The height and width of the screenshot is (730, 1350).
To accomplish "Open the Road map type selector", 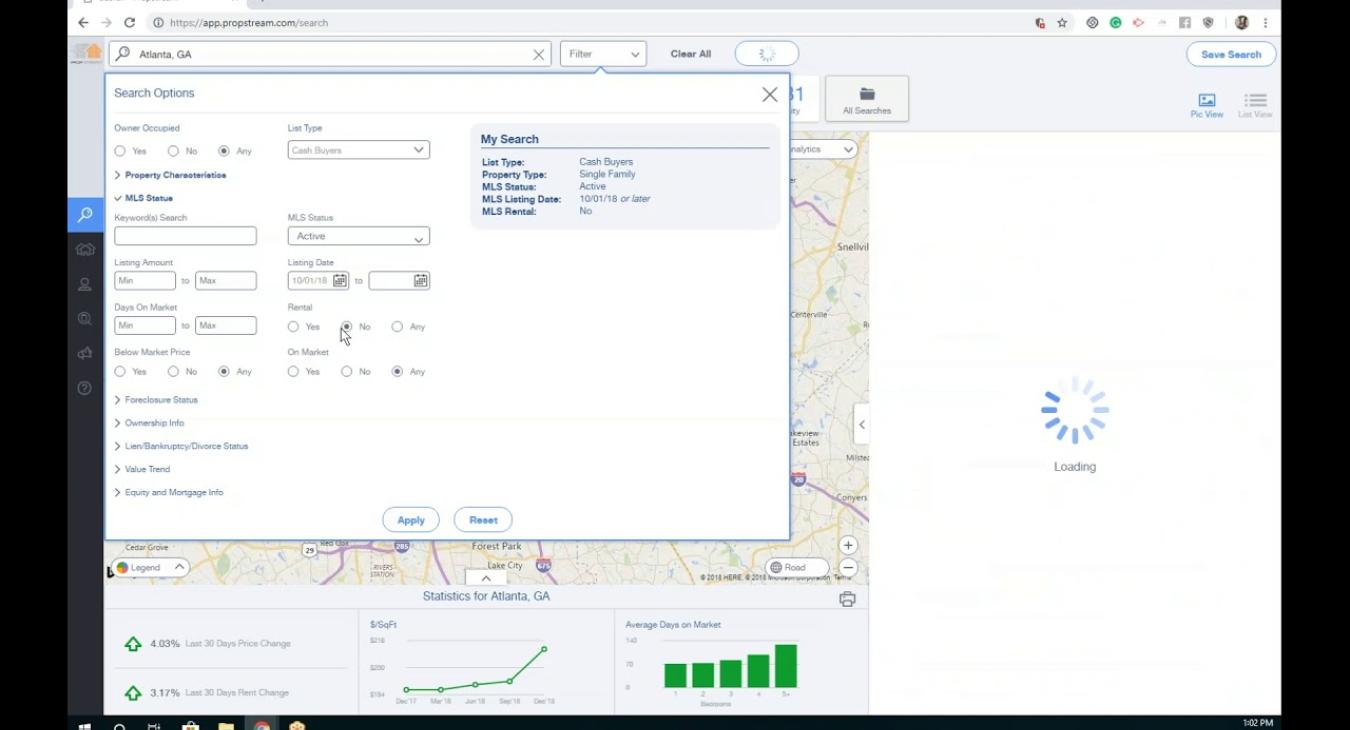I will pyautogui.click(x=796, y=567).
